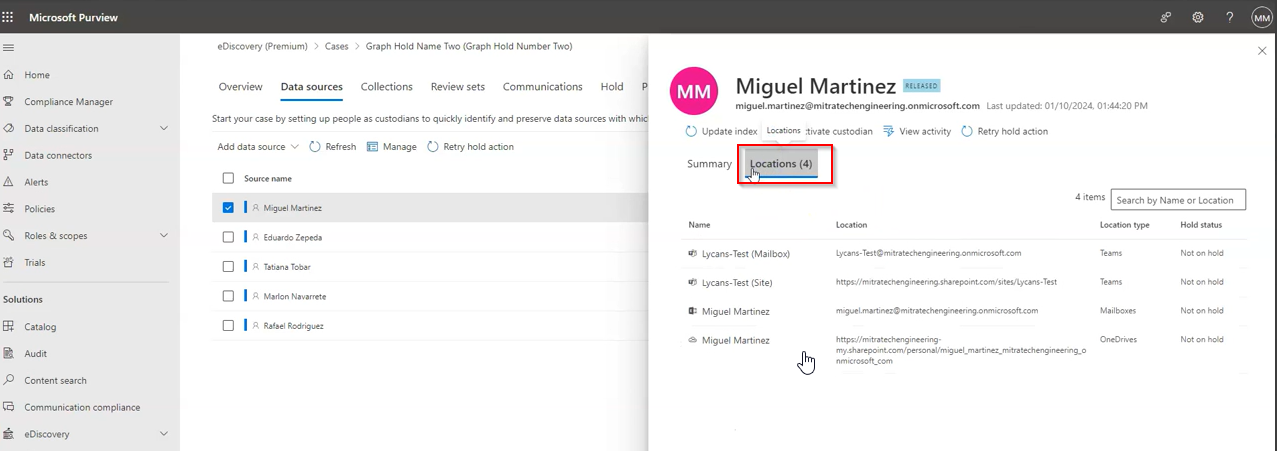This screenshot has height=451, width=1277.
Task: Open Compliance Manager trophy icon
Action: 9,102
